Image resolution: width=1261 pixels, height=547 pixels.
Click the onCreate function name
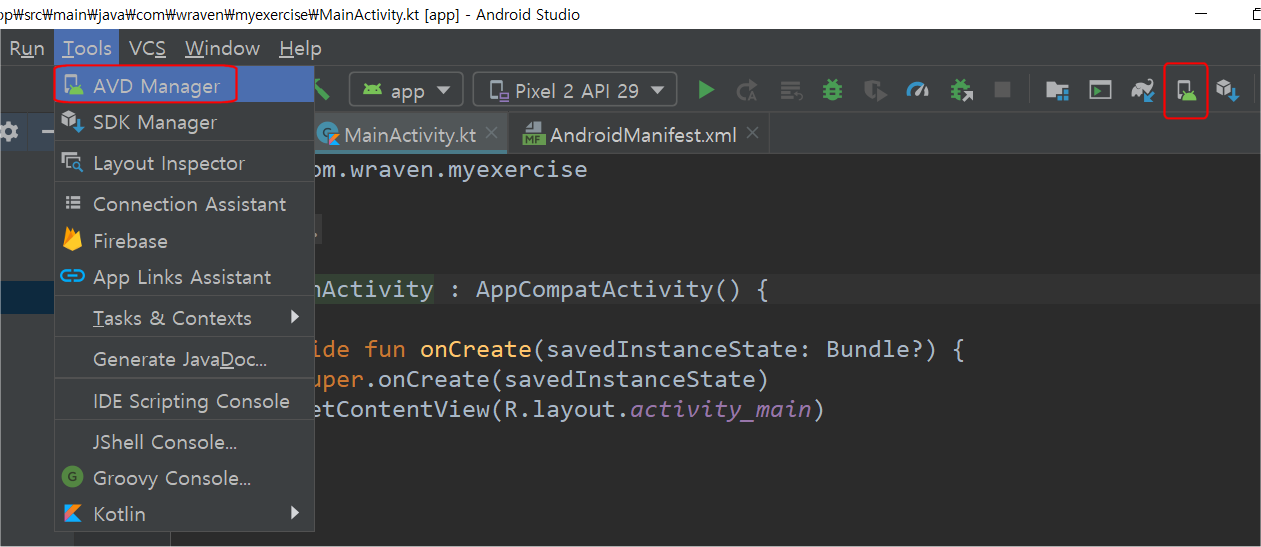[x=476, y=350]
